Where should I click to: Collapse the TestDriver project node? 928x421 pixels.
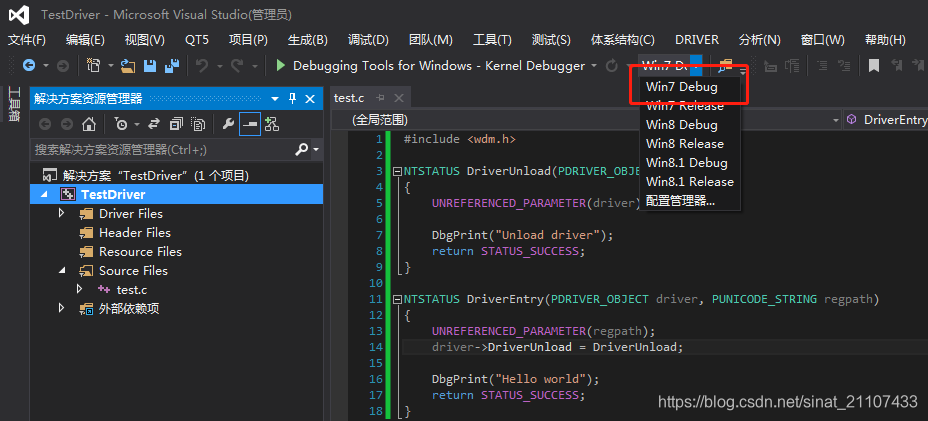coord(45,194)
